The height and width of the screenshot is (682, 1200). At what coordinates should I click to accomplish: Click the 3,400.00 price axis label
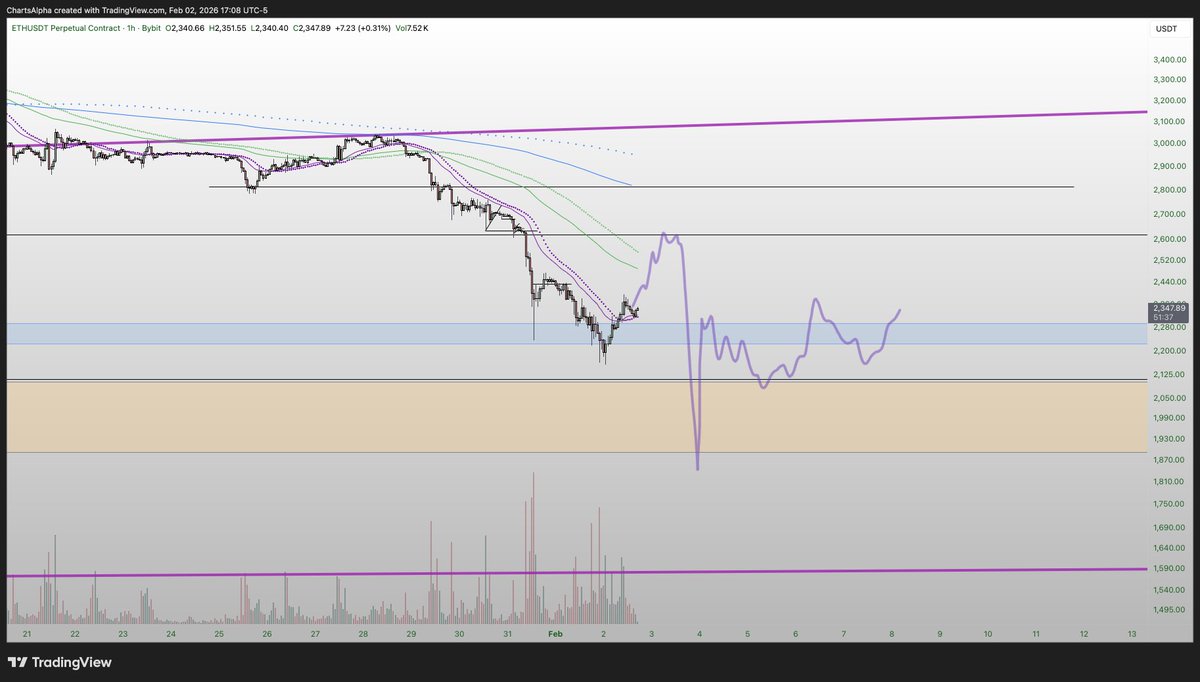[1168, 61]
